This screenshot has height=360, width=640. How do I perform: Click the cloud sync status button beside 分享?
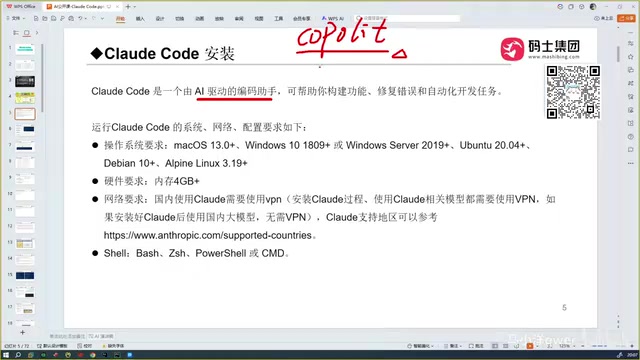pos(603,18)
